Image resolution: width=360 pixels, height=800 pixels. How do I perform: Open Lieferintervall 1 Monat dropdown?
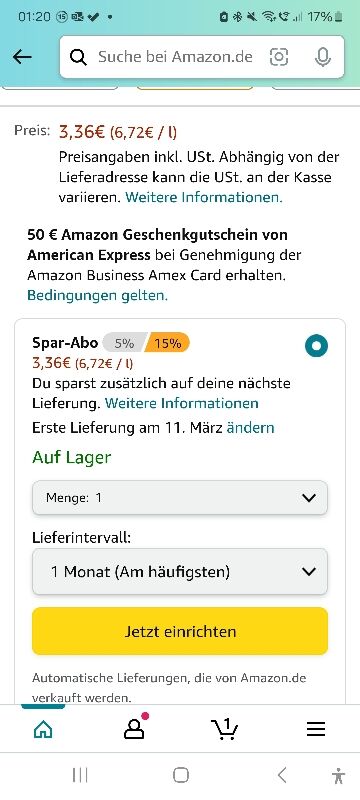[180, 571]
